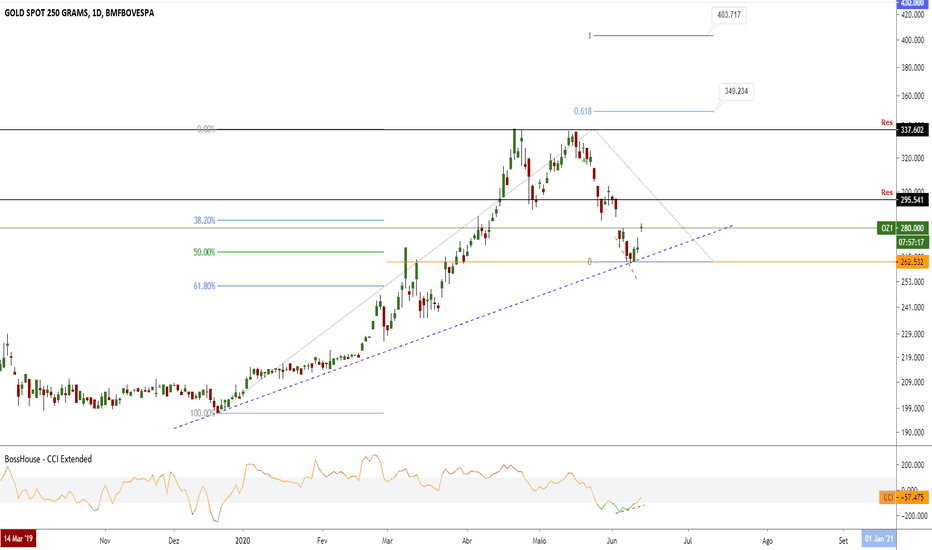Click the OZ1 280.000 last price tag
Image resolution: width=932 pixels, height=550 pixels.
click(x=903, y=228)
